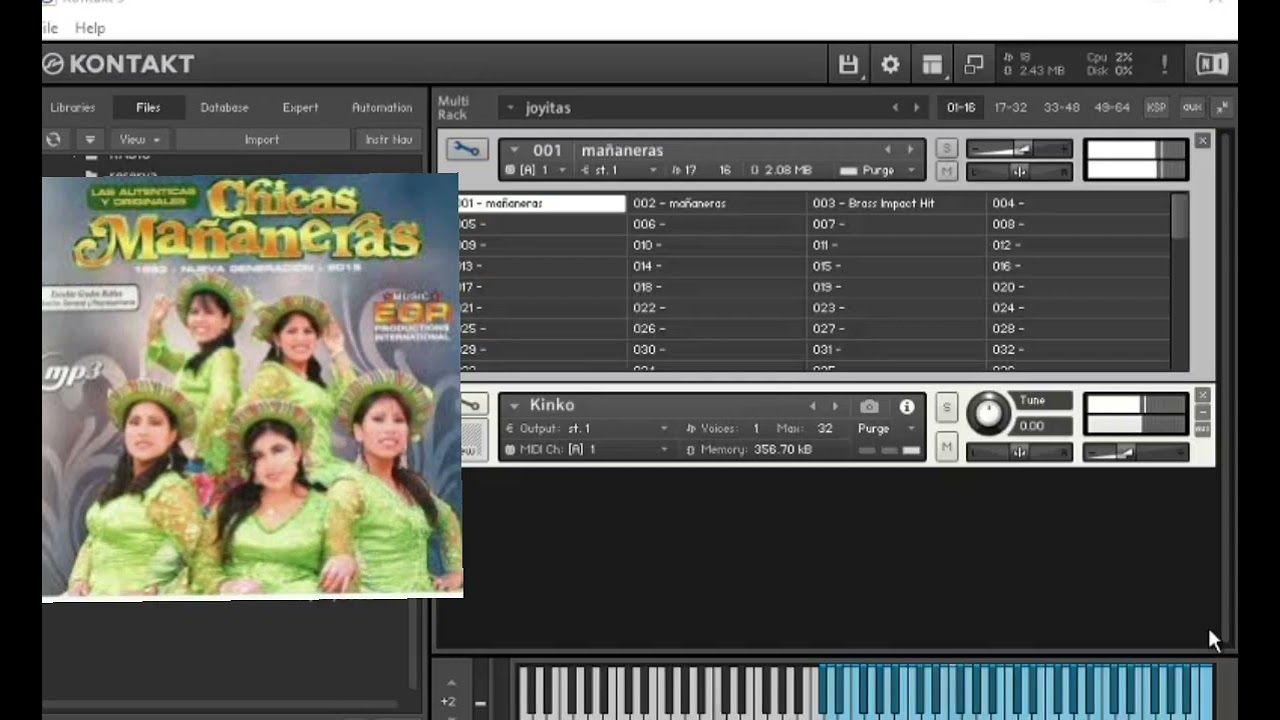Go to next multi with joyitas right arrow
The width and height of the screenshot is (1280, 720).
pyautogui.click(x=916, y=107)
